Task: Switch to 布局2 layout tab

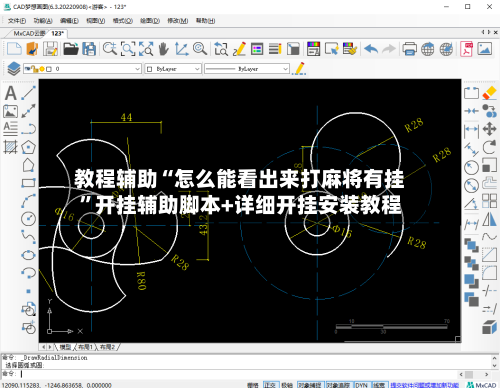Action: (107, 347)
